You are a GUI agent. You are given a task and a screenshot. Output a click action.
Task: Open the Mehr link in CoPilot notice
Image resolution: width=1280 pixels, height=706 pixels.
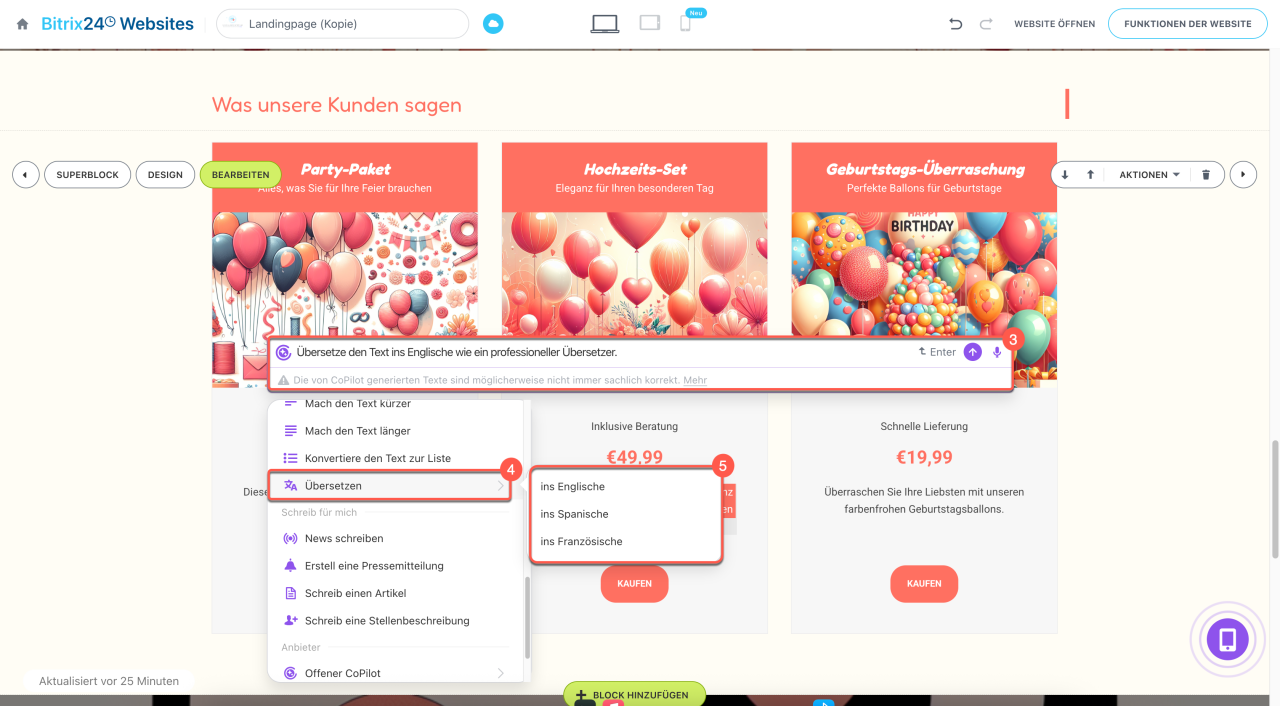[x=695, y=380]
